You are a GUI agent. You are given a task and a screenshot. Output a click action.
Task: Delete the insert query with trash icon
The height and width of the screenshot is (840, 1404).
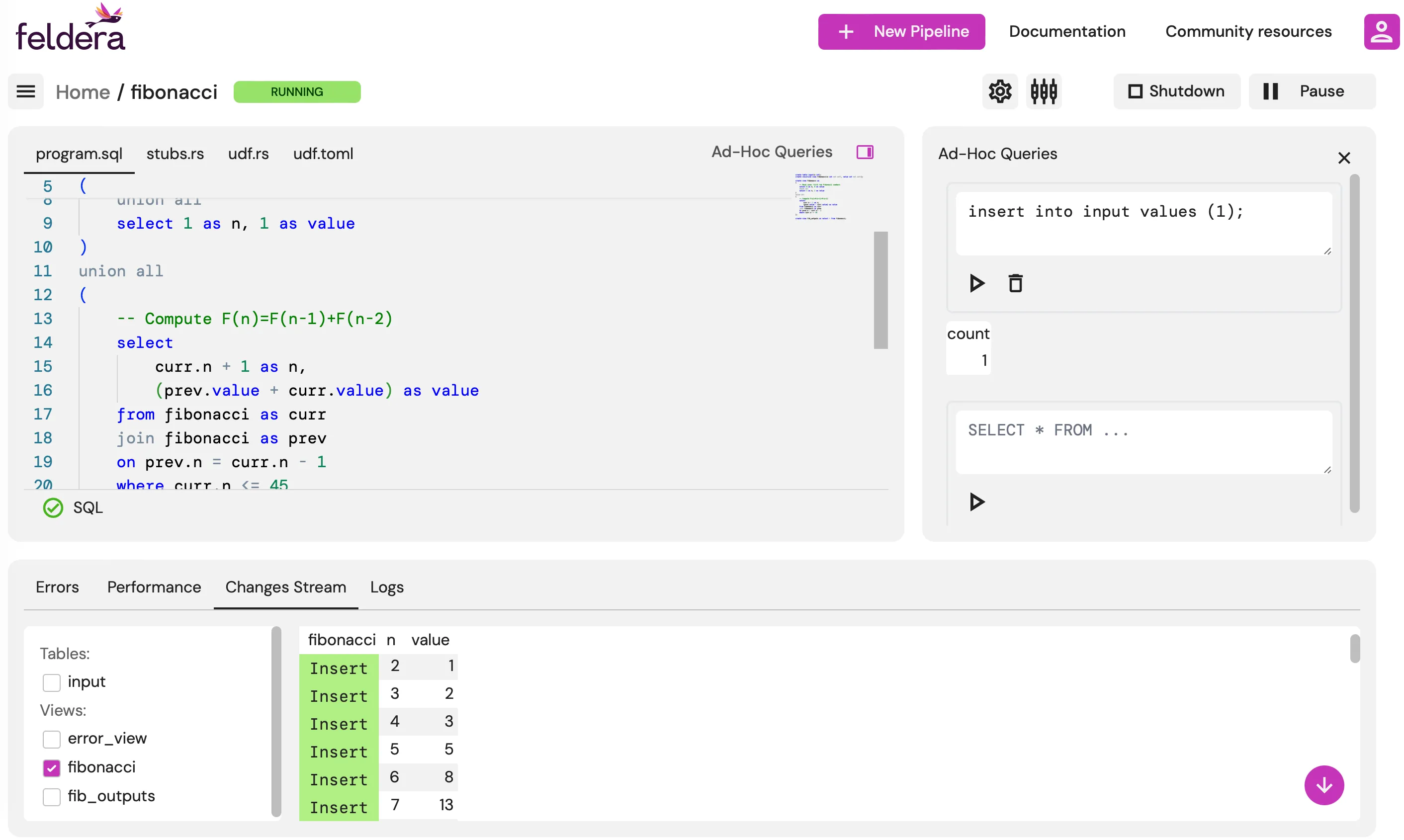(1016, 283)
